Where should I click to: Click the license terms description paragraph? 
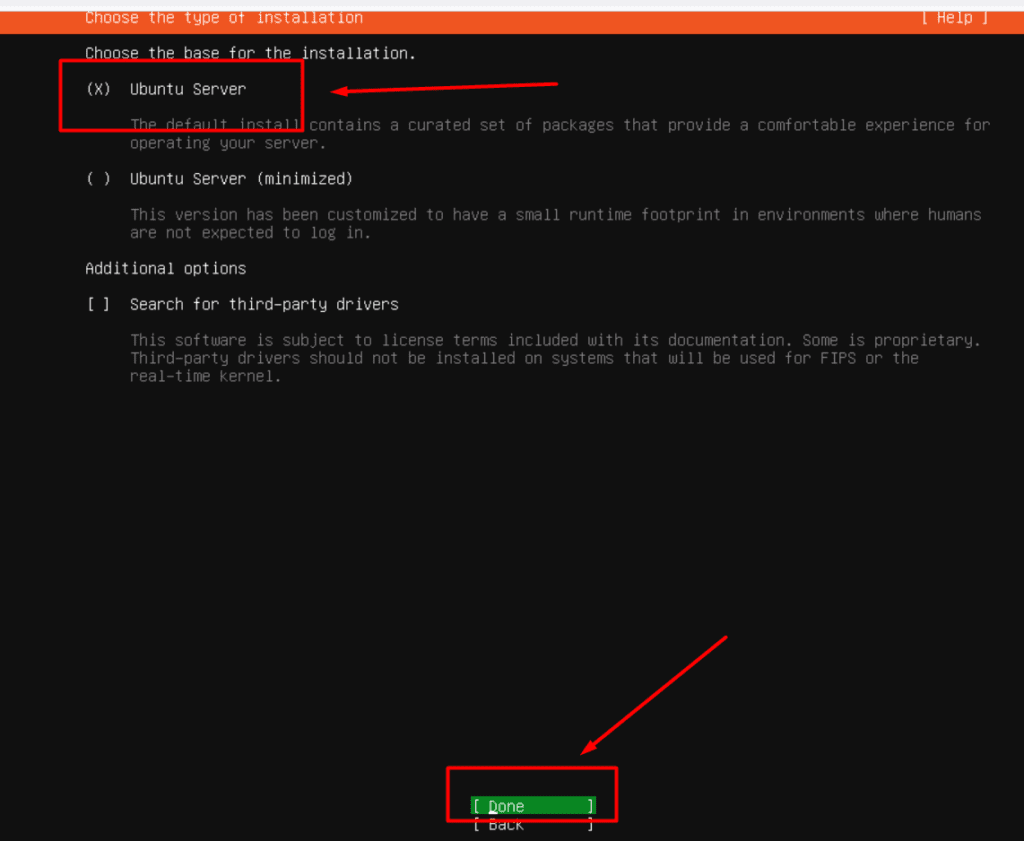point(555,358)
